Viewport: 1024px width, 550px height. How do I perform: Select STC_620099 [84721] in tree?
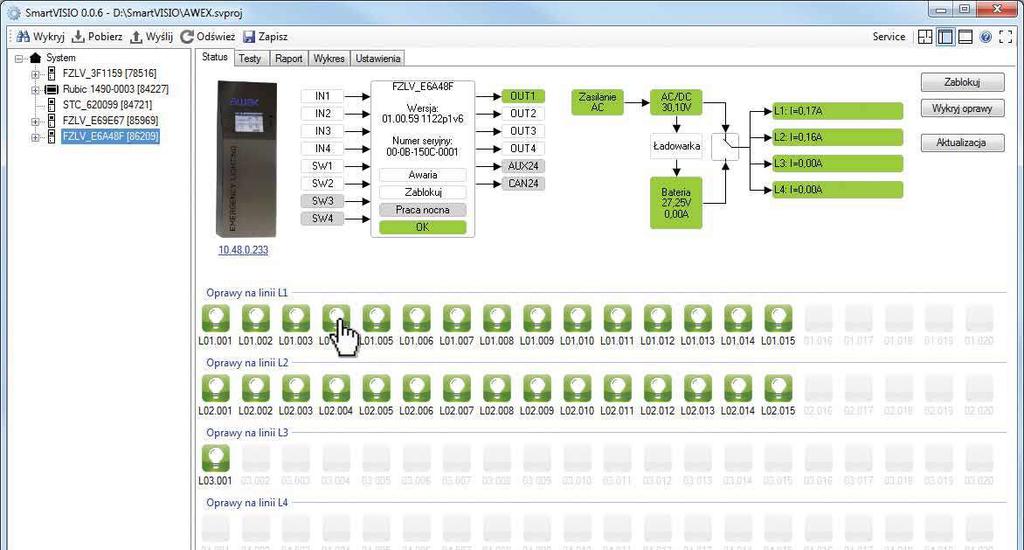[x=107, y=105]
